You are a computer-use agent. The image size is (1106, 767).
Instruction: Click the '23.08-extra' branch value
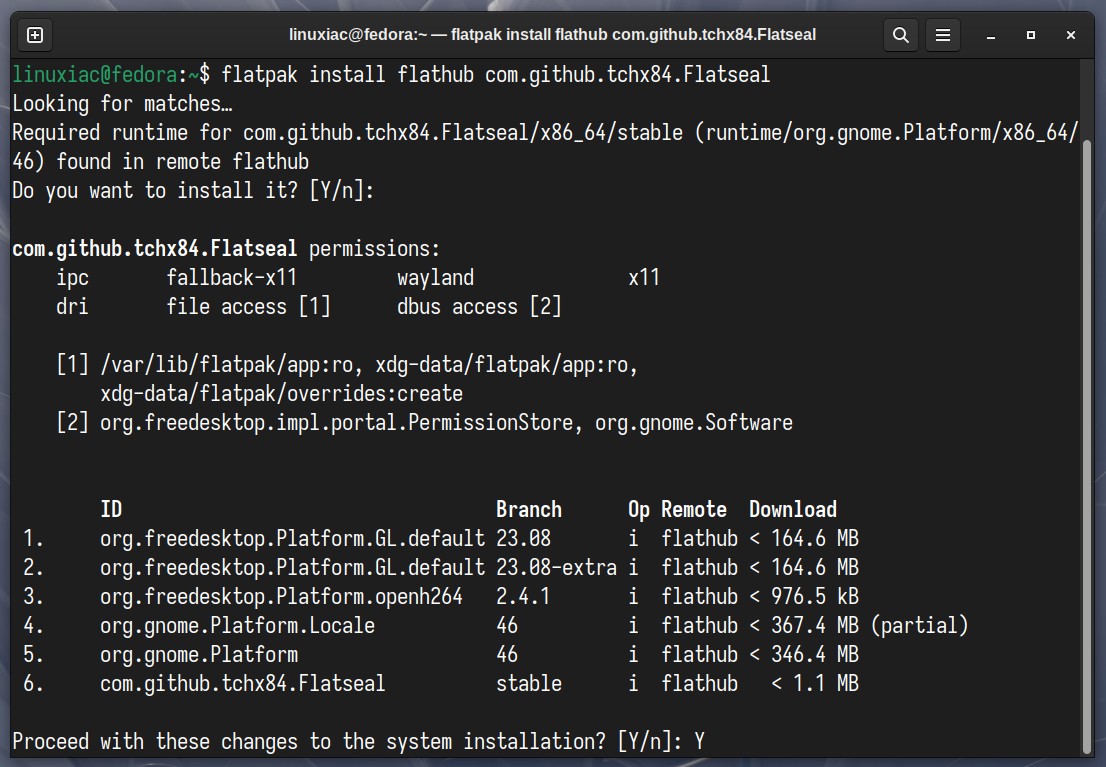point(556,567)
